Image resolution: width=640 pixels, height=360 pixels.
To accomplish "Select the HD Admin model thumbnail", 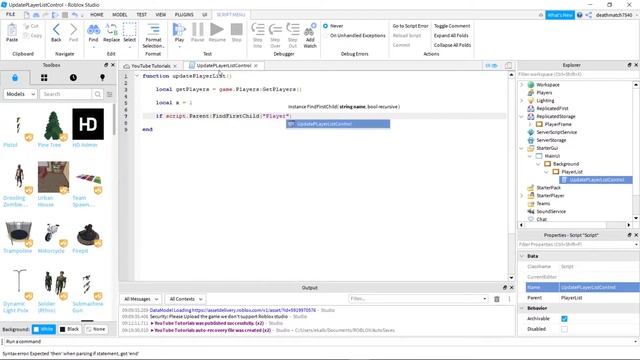I will coord(88,124).
